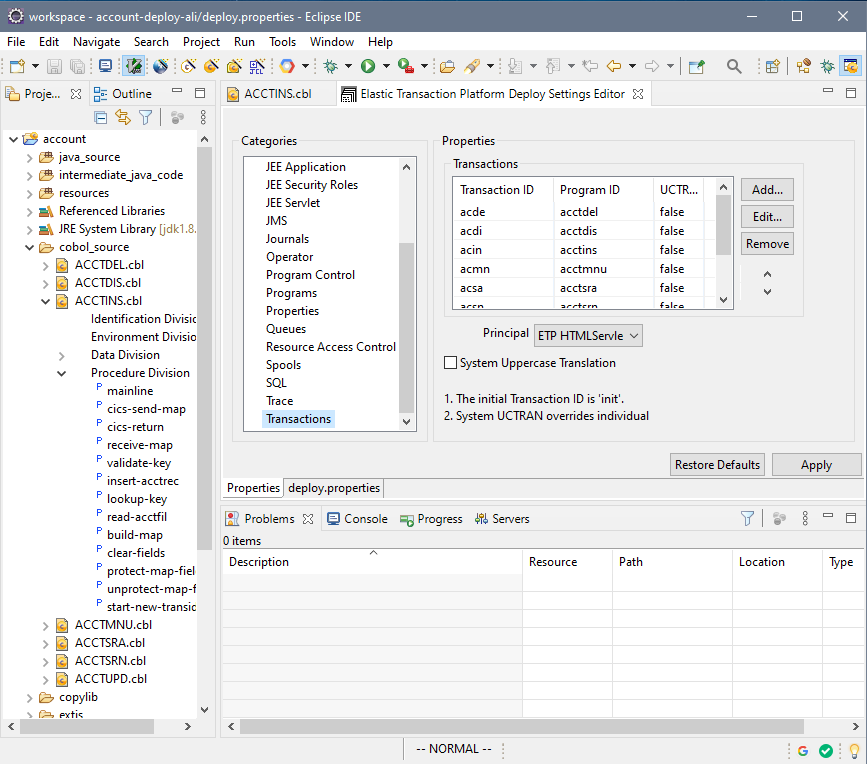Select the 'Resource Access Control' category
The width and height of the screenshot is (867, 764).
pyautogui.click(x=331, y=347)
